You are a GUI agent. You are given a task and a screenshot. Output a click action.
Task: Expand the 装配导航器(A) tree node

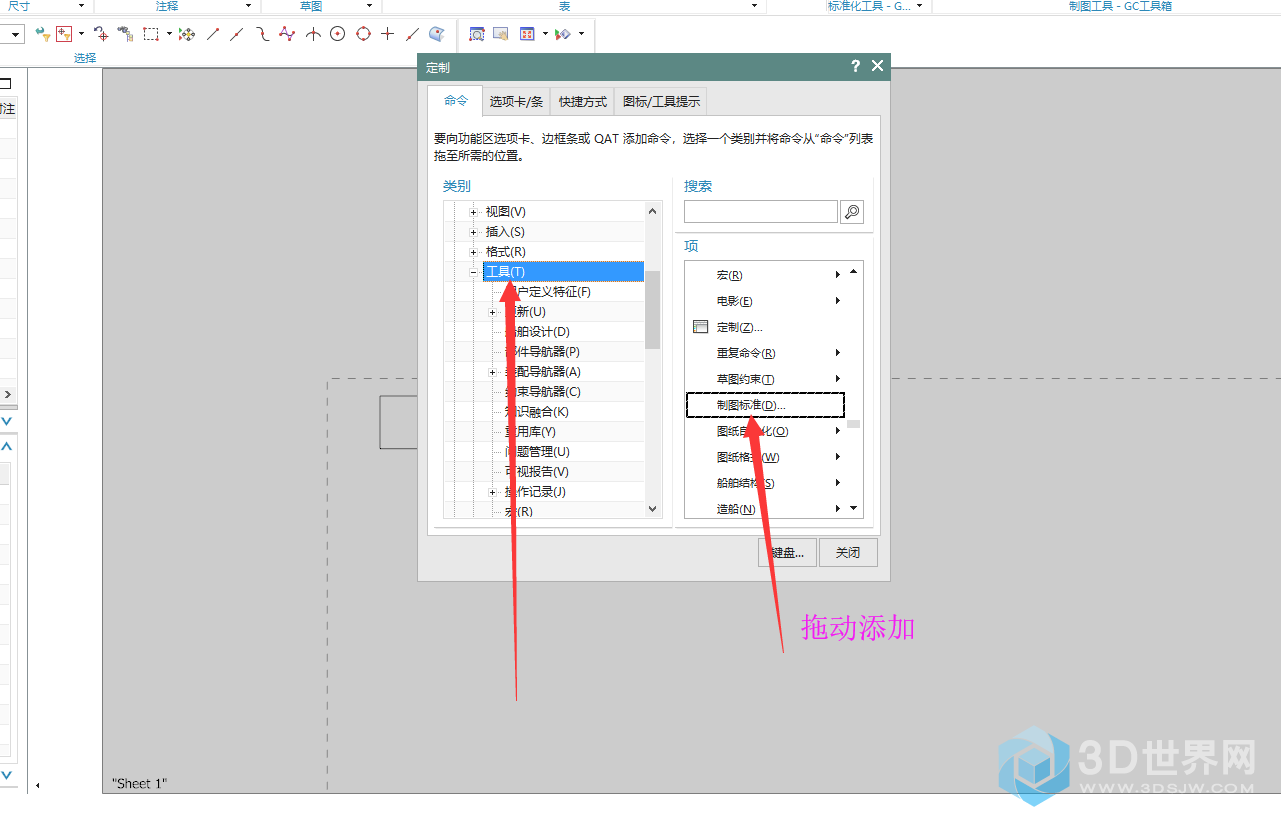[493, 372]
